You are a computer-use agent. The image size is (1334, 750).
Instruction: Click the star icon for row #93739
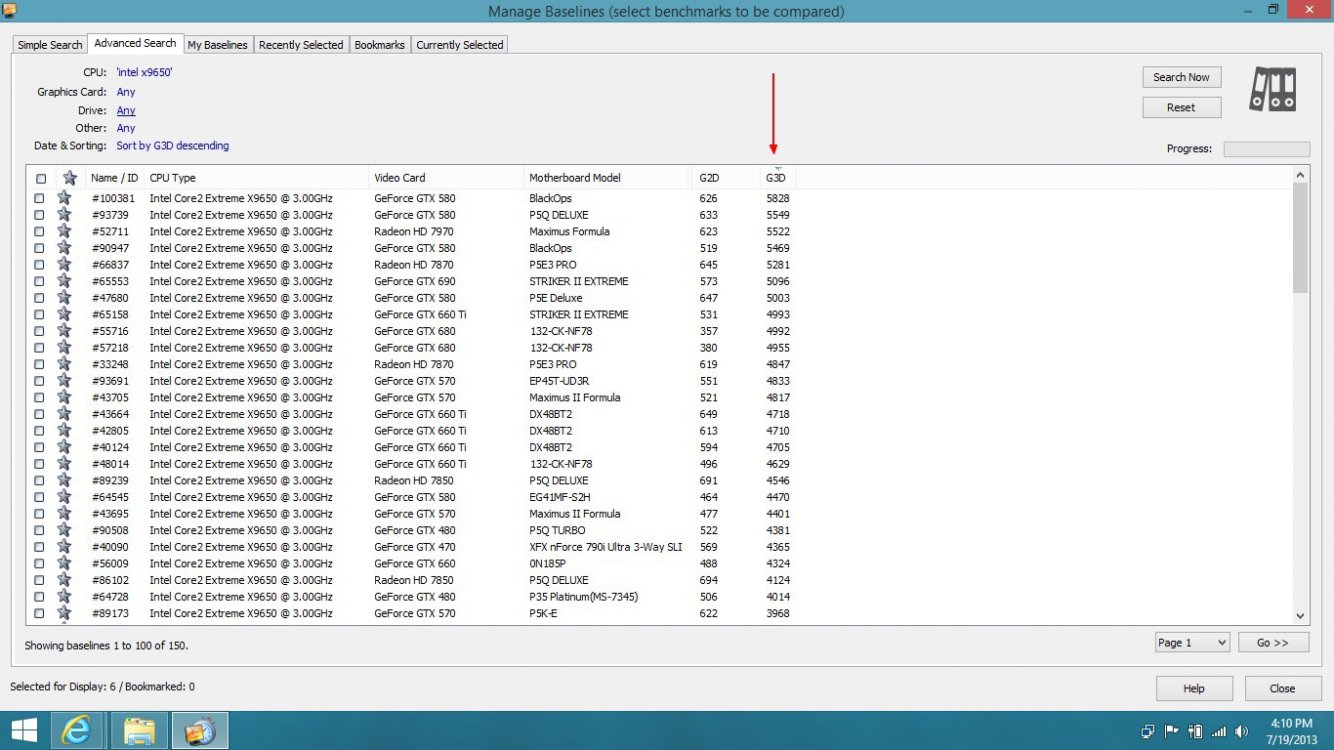[65, 215]
